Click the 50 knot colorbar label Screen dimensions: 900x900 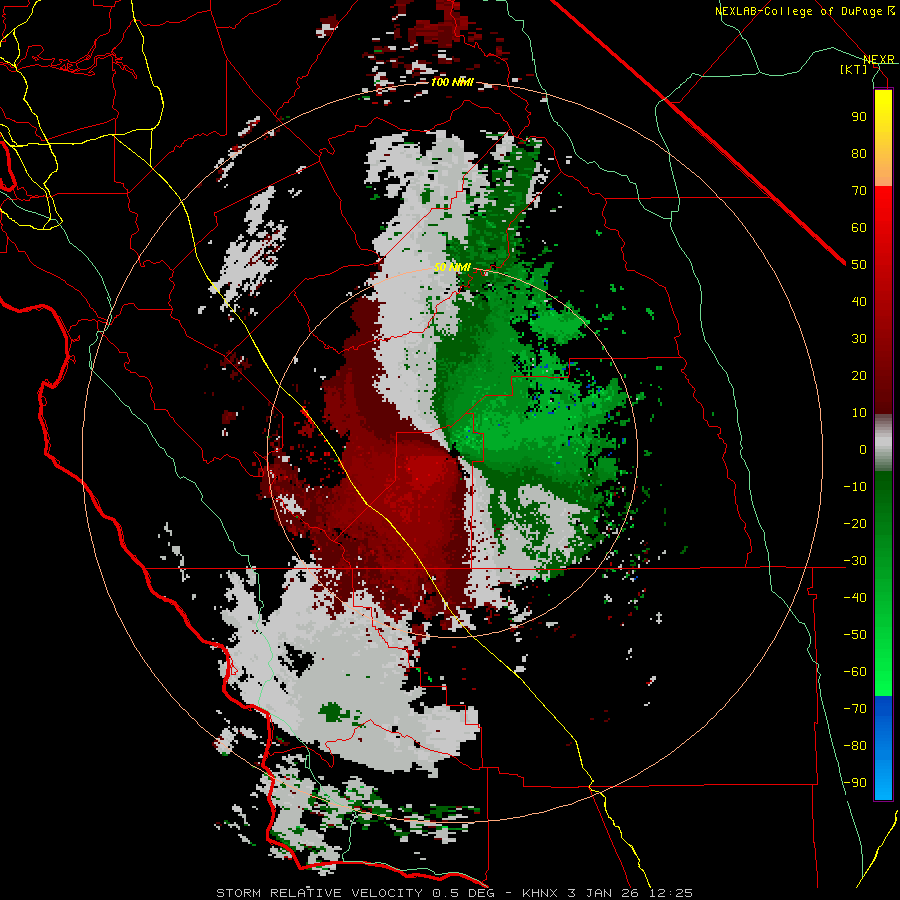(x=859, y=265)
